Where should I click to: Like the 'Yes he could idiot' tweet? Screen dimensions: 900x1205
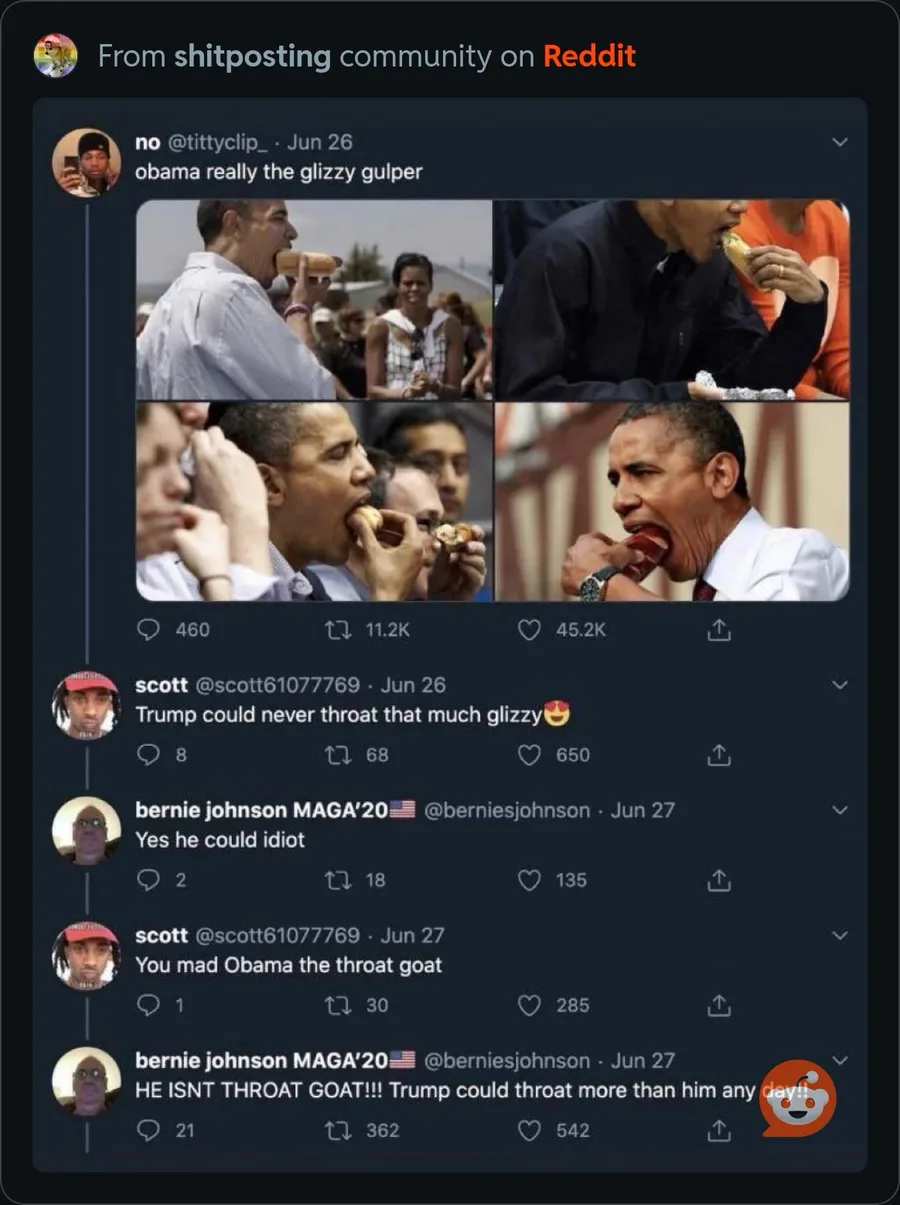click(530, 880)
